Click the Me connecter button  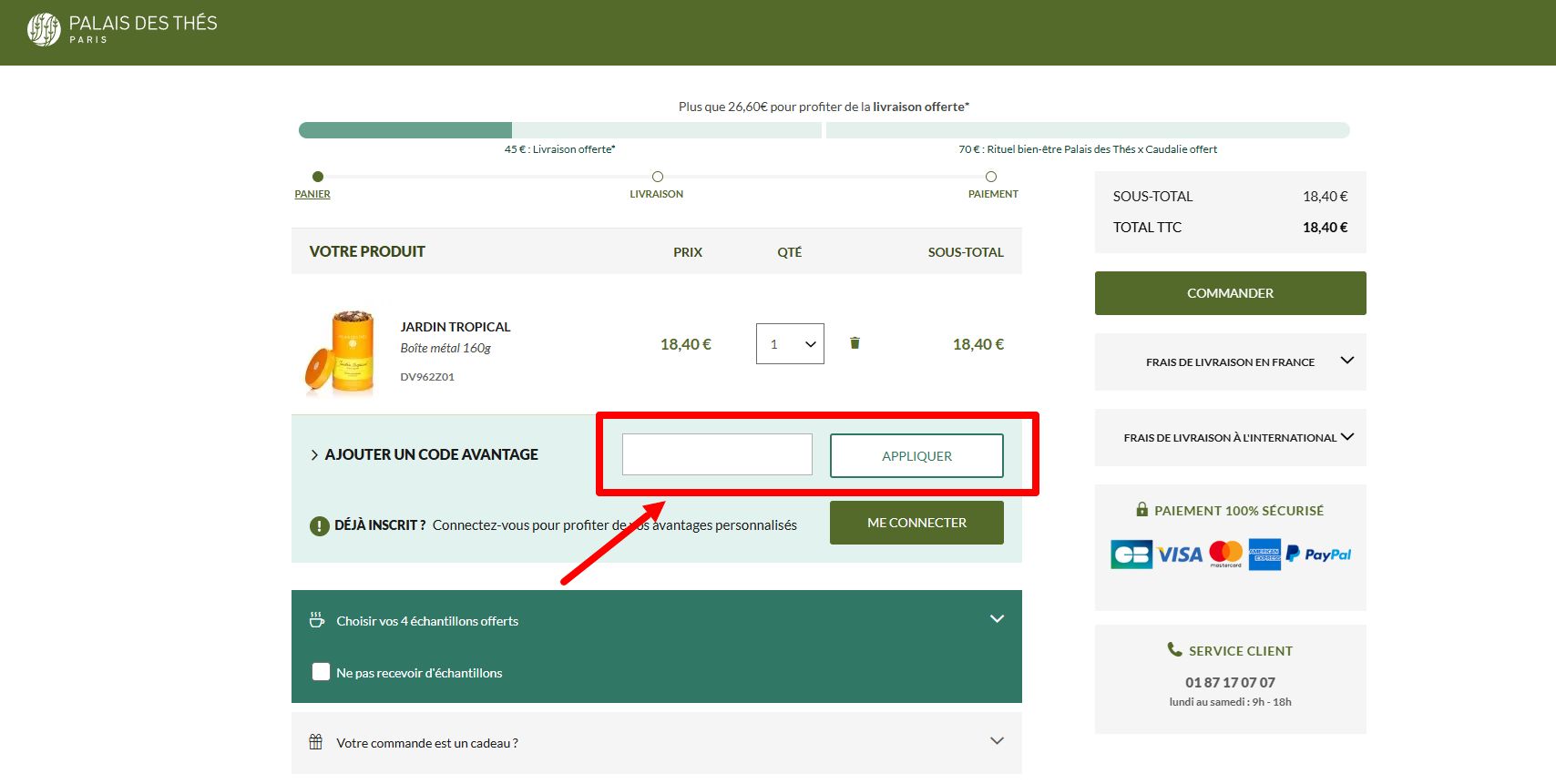(x=916, y=523)
